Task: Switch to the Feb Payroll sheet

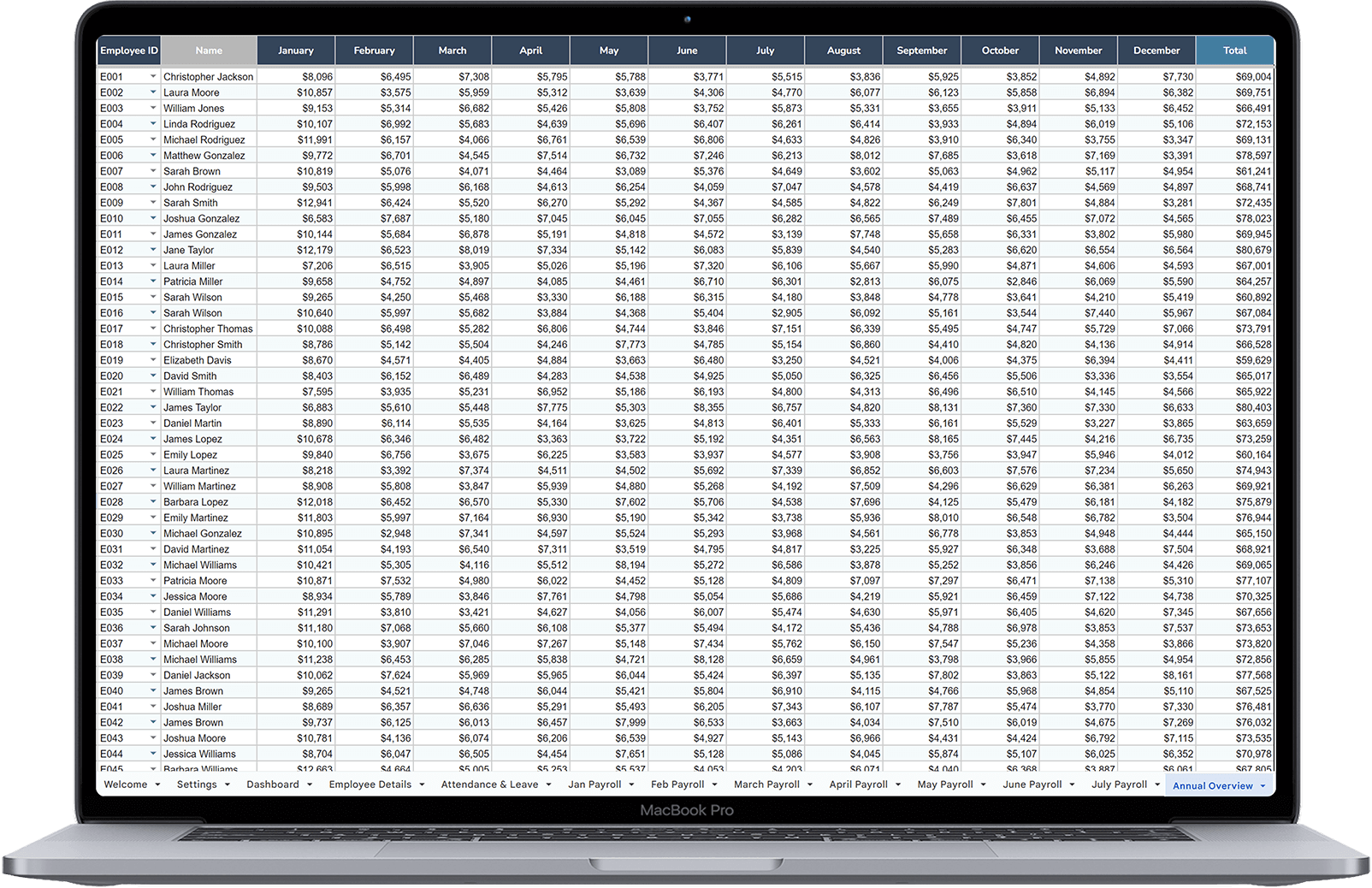Action: tap(677, 784)
